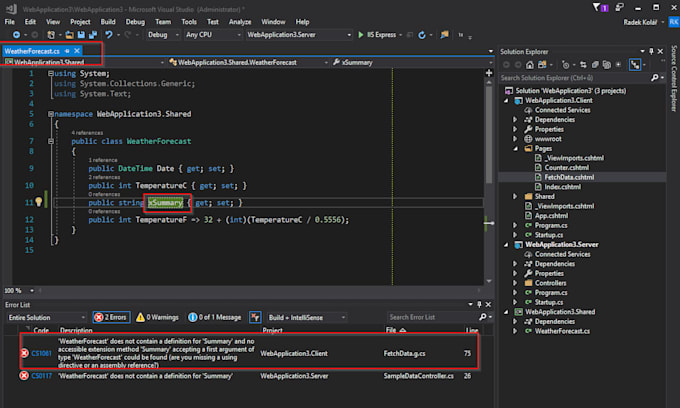Click the split editor plus icon above scrollbar
This screenshot has height=408, width=680.
tap(489, 73)
